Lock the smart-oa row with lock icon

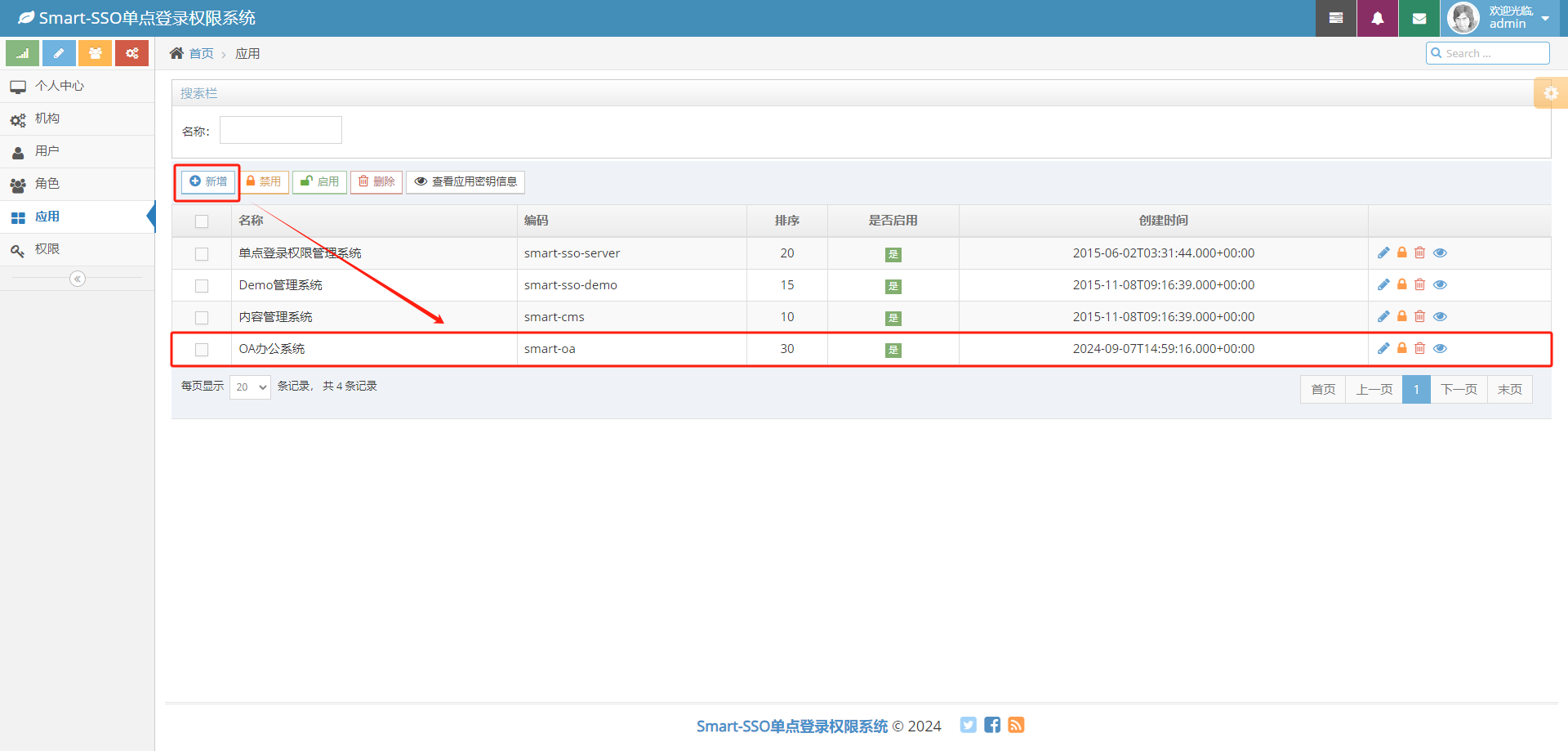[x=1402, y=348]
